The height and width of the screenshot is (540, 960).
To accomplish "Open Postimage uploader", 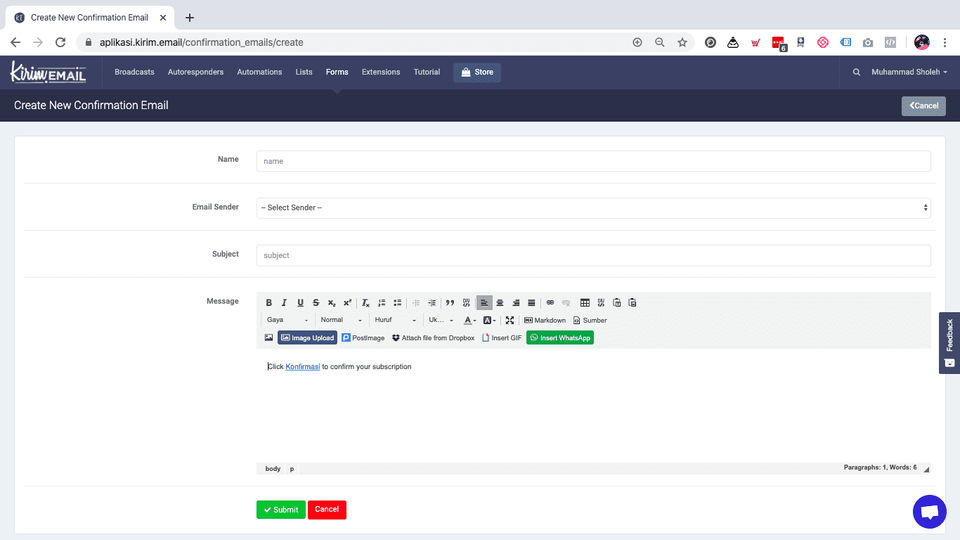I will (363, 338).
